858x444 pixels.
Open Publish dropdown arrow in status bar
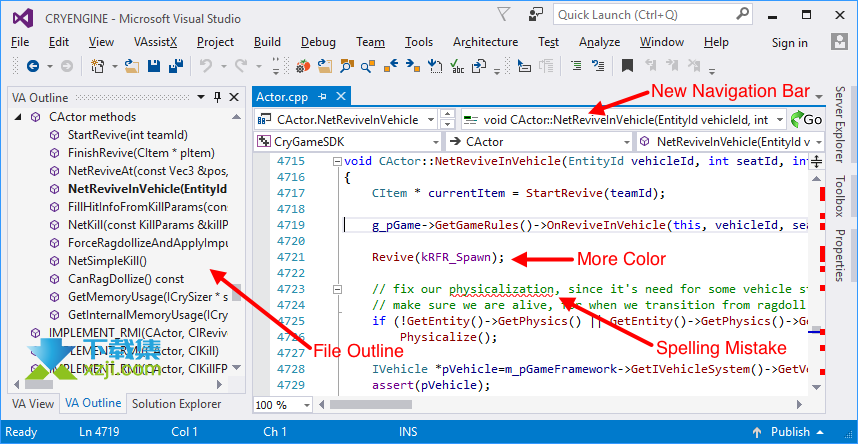pos(818,432)
